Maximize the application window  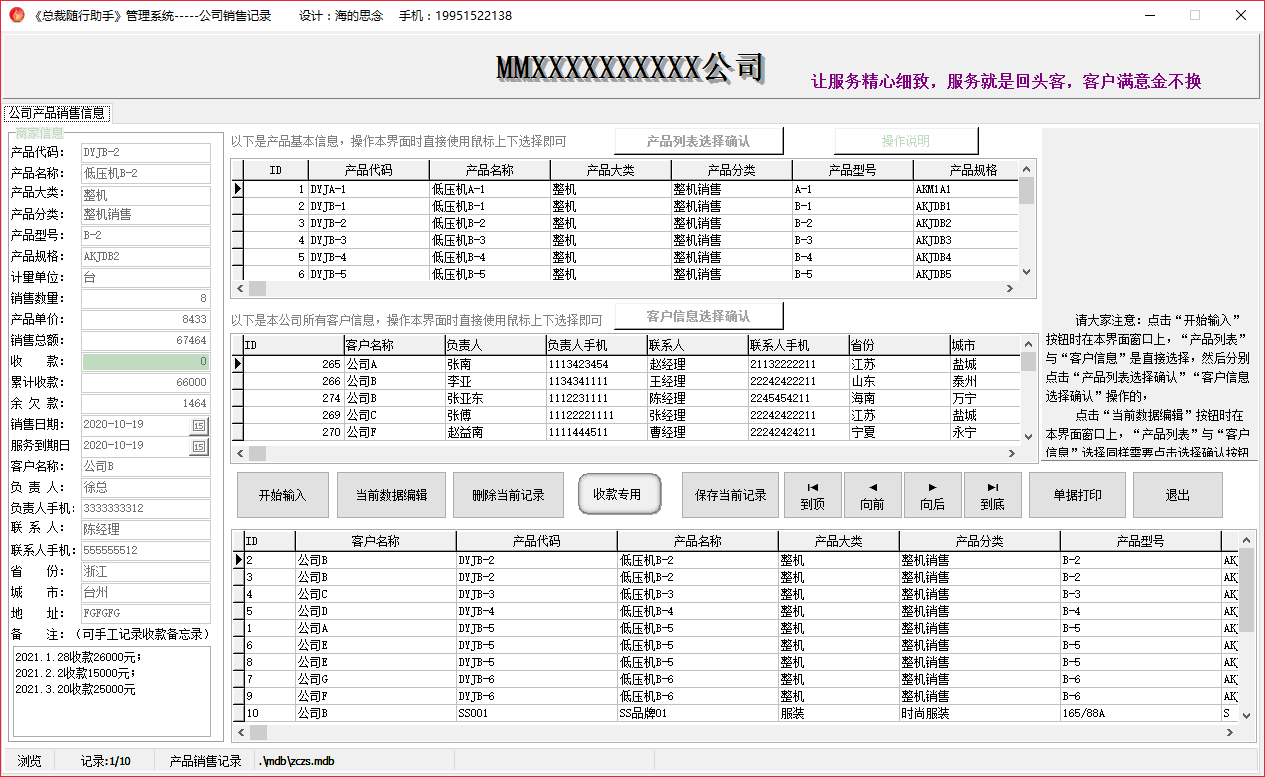1194,15
